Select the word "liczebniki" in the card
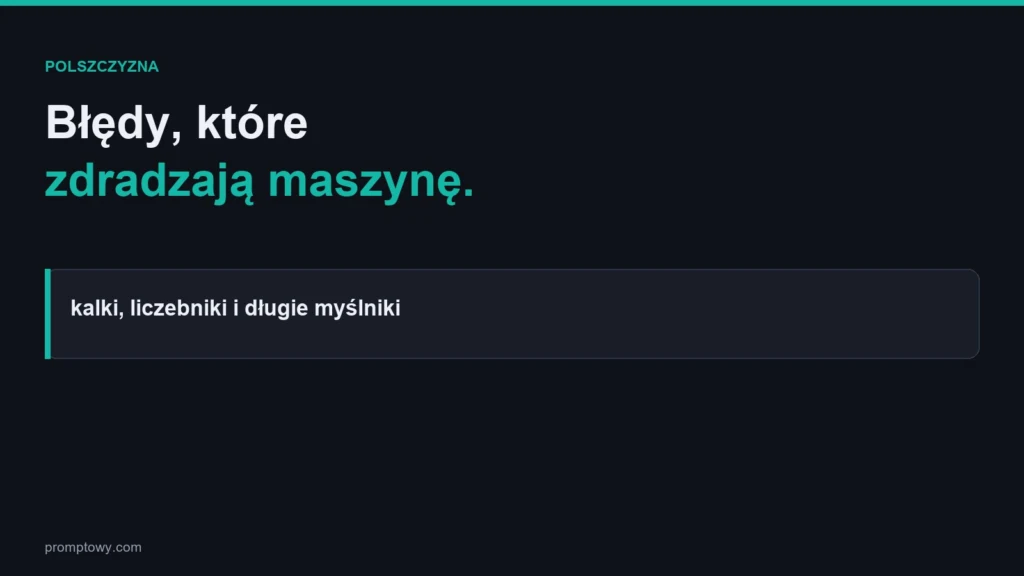1024x576 pixels. tap(178, 308)
